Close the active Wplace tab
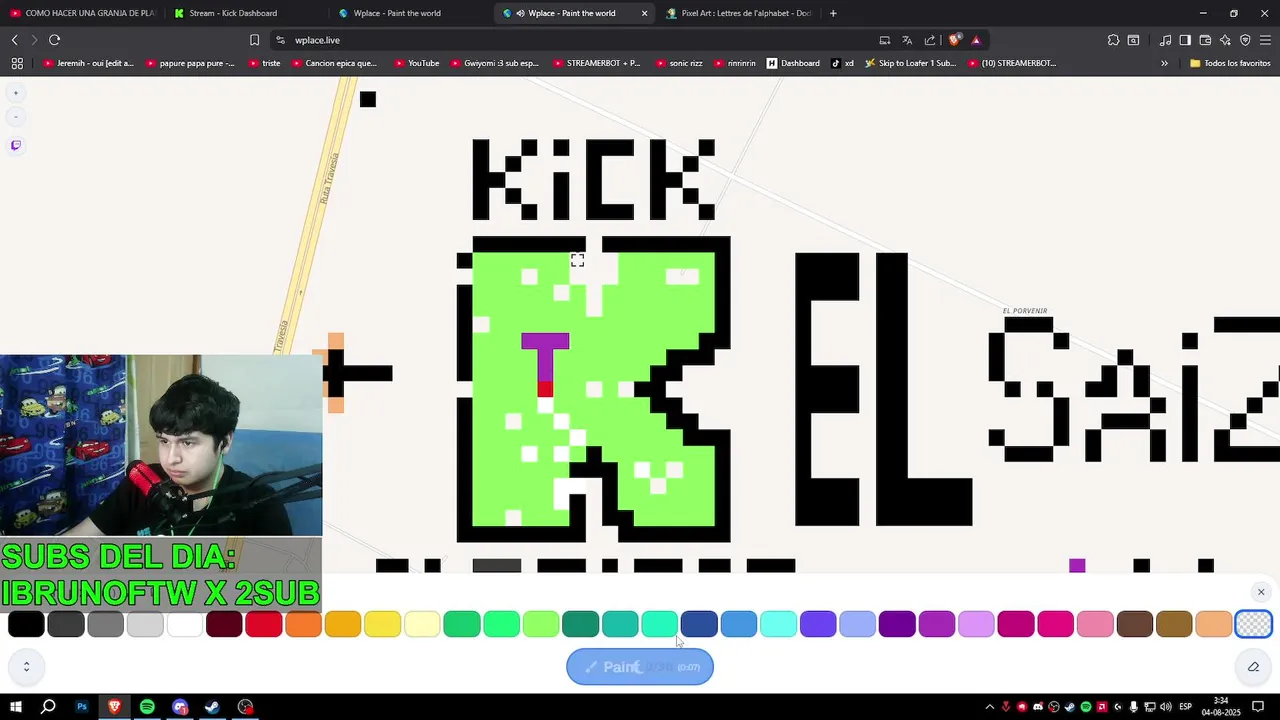This screenshot has height=720, width=1280. [644, 13]
